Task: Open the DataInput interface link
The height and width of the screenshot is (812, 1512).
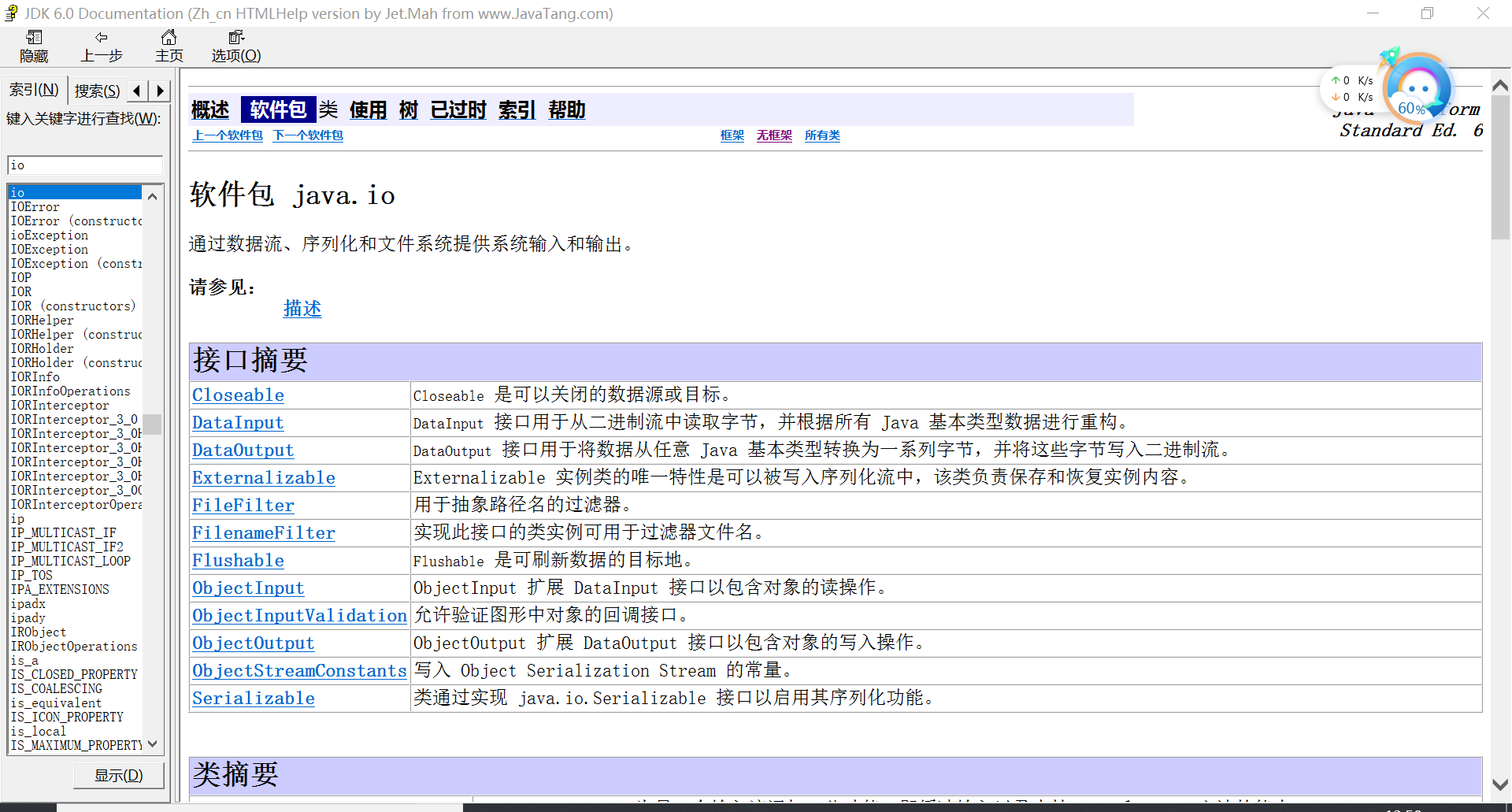Action: (238, 423)
